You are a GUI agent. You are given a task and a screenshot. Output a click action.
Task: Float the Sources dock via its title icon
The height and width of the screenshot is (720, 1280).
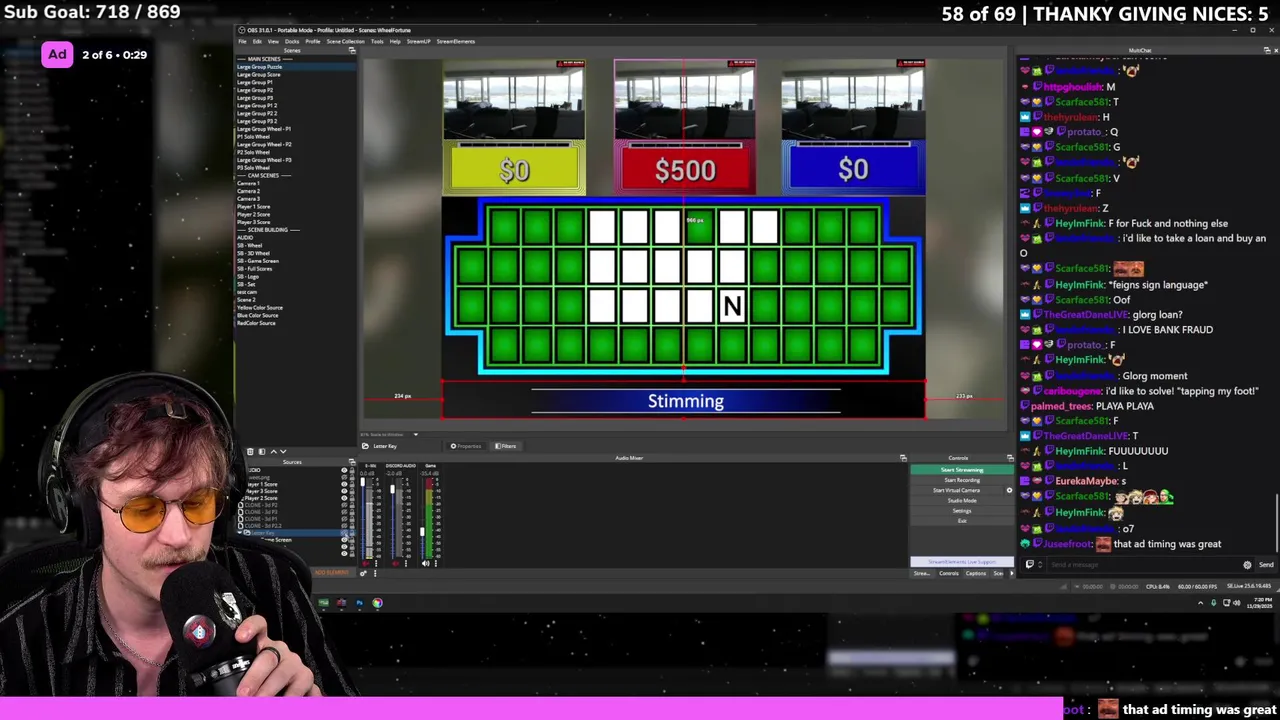(352, 462)
